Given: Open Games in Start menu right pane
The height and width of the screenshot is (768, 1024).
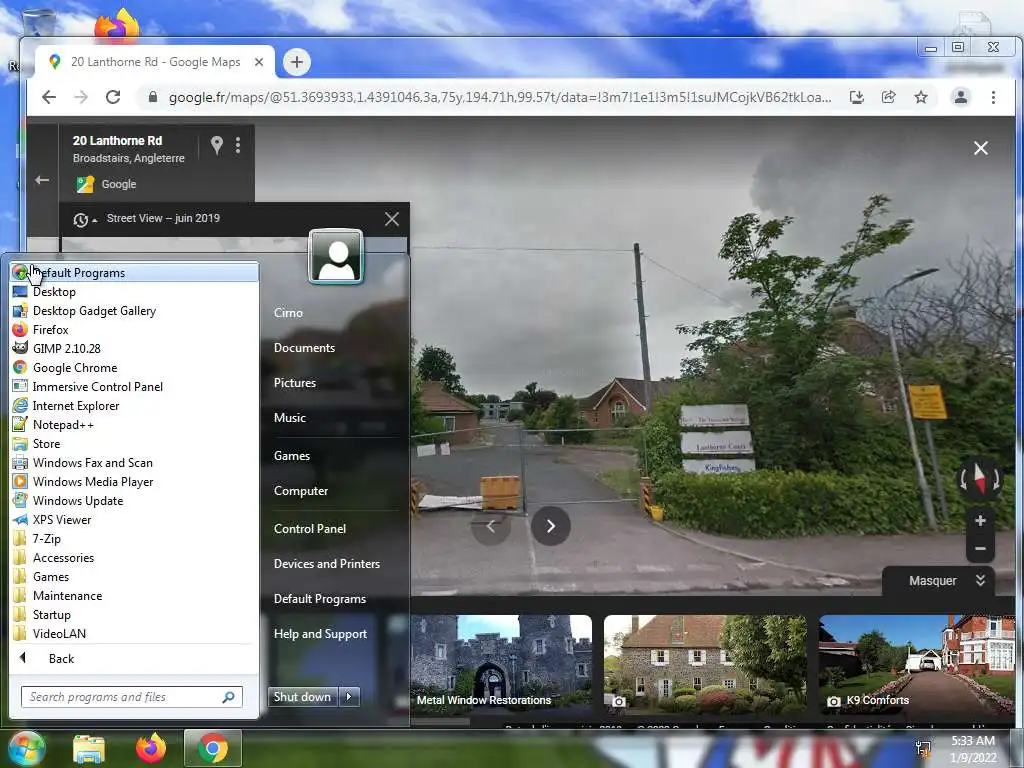Looking at the screenshot, I should coord(292,456).
